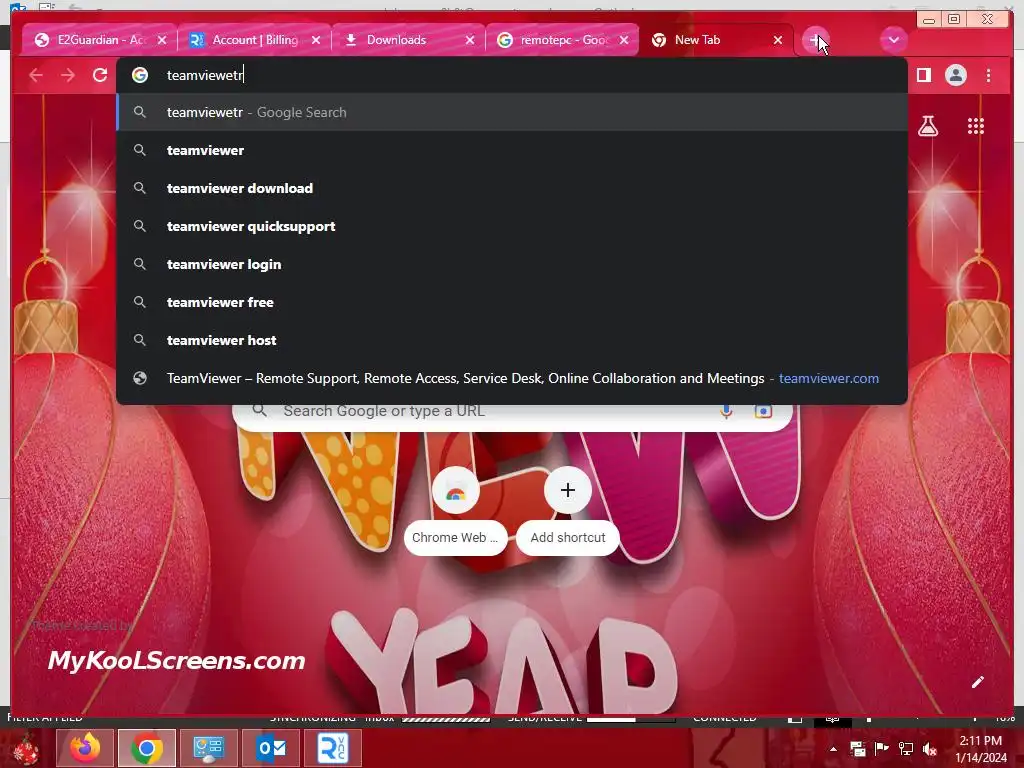Select teamviewer host suggestion

pos(512,340)
